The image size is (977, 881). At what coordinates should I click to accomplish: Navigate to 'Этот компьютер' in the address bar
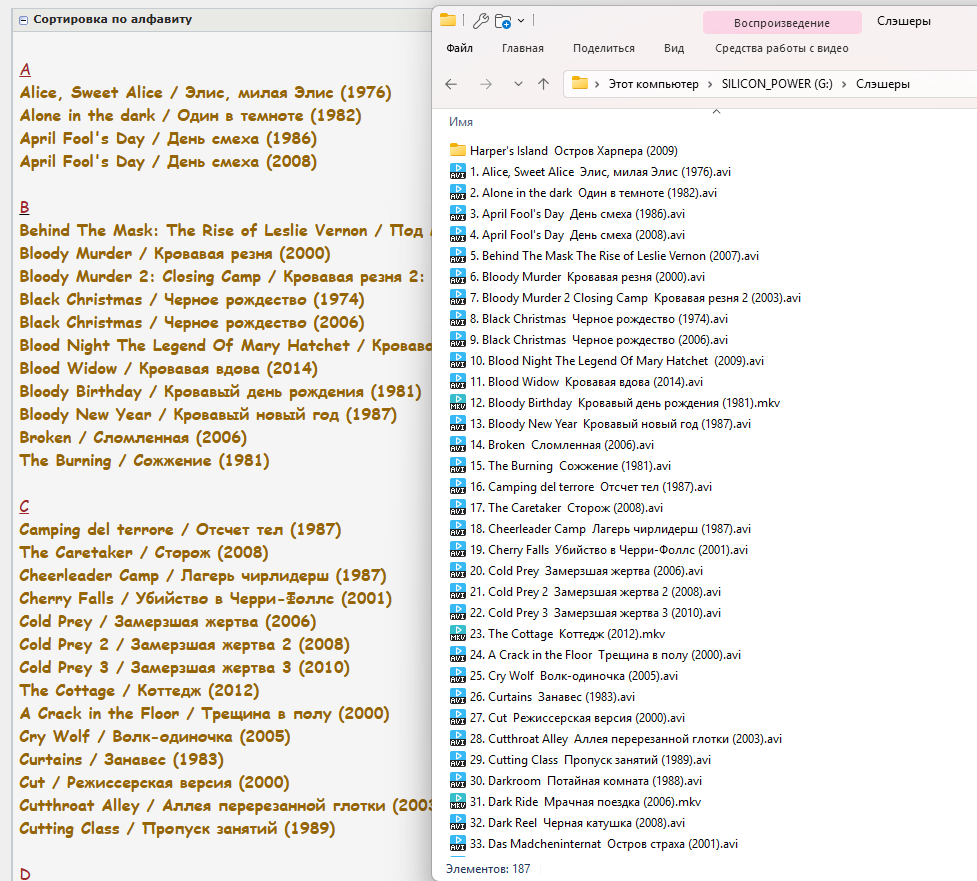point(653,84)
